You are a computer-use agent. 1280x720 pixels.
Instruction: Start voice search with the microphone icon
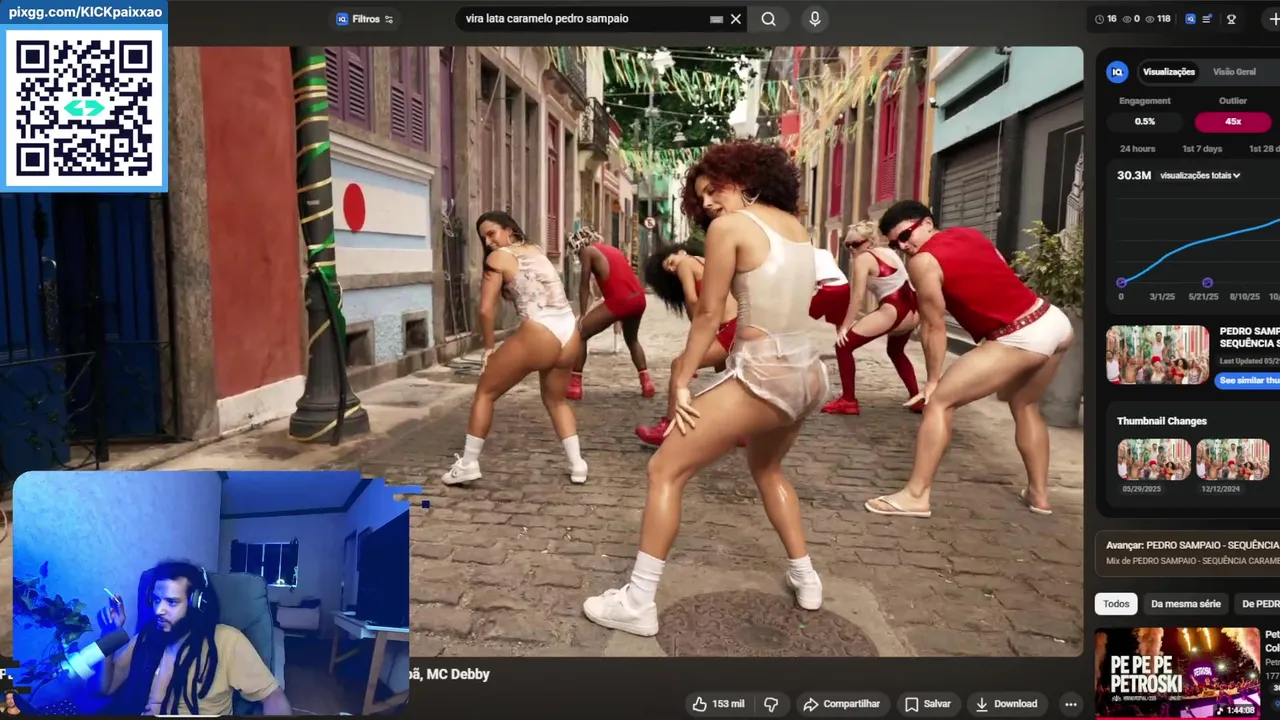[x=815, y=19]
